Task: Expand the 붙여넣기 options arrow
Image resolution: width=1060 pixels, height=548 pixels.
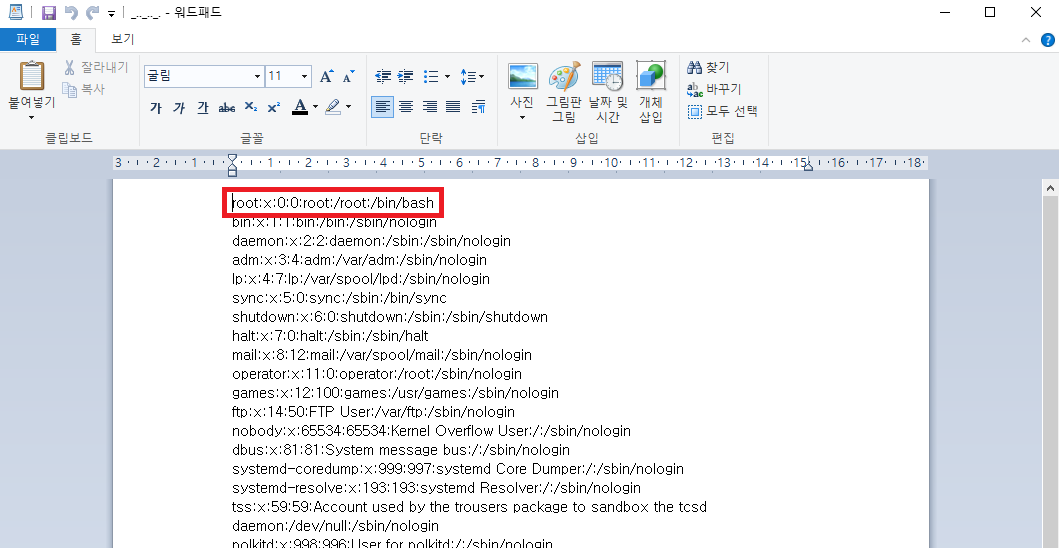Action: (x=32, y=118)
